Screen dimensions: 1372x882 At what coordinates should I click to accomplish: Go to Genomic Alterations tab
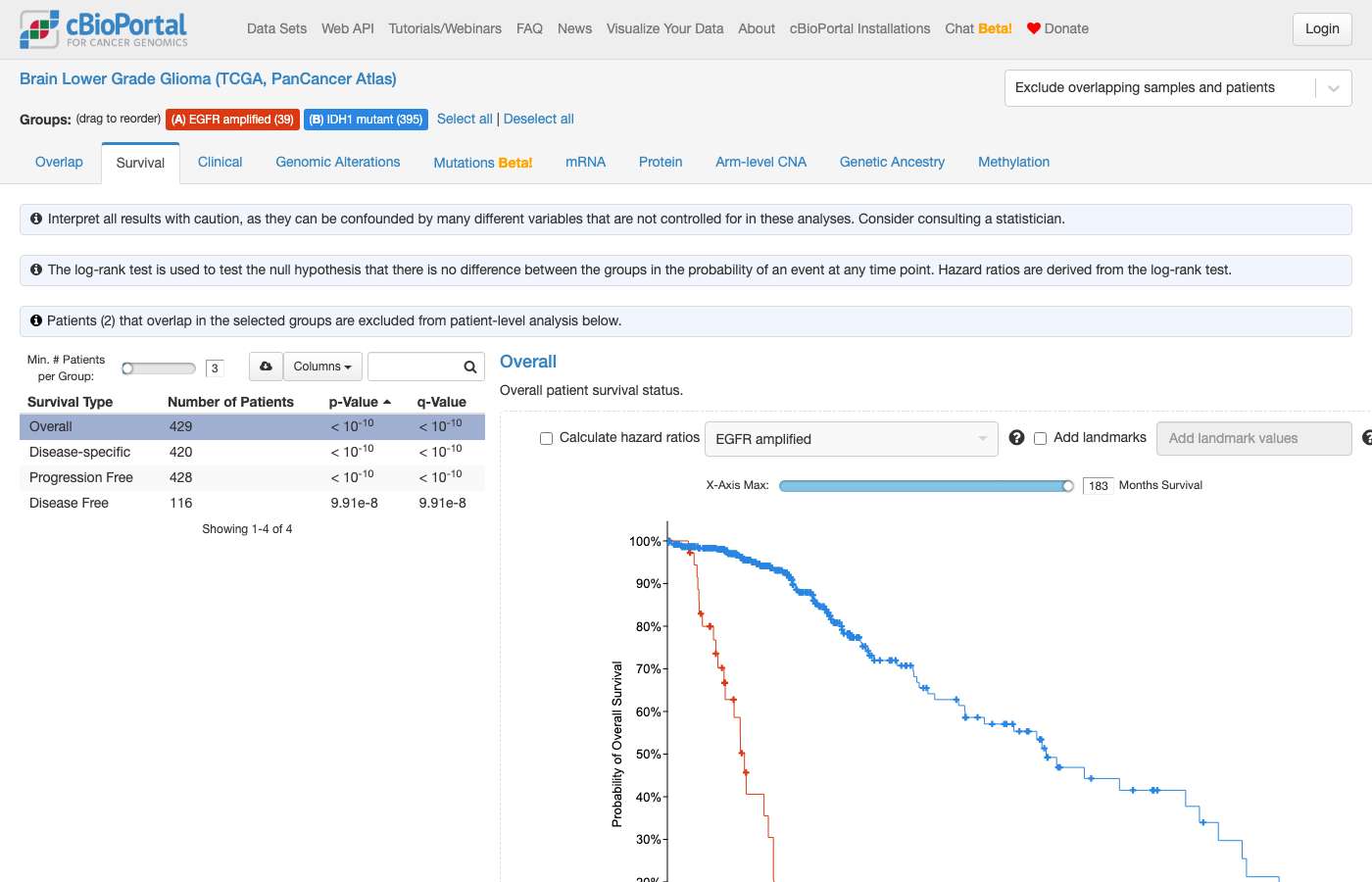point(338,163)
